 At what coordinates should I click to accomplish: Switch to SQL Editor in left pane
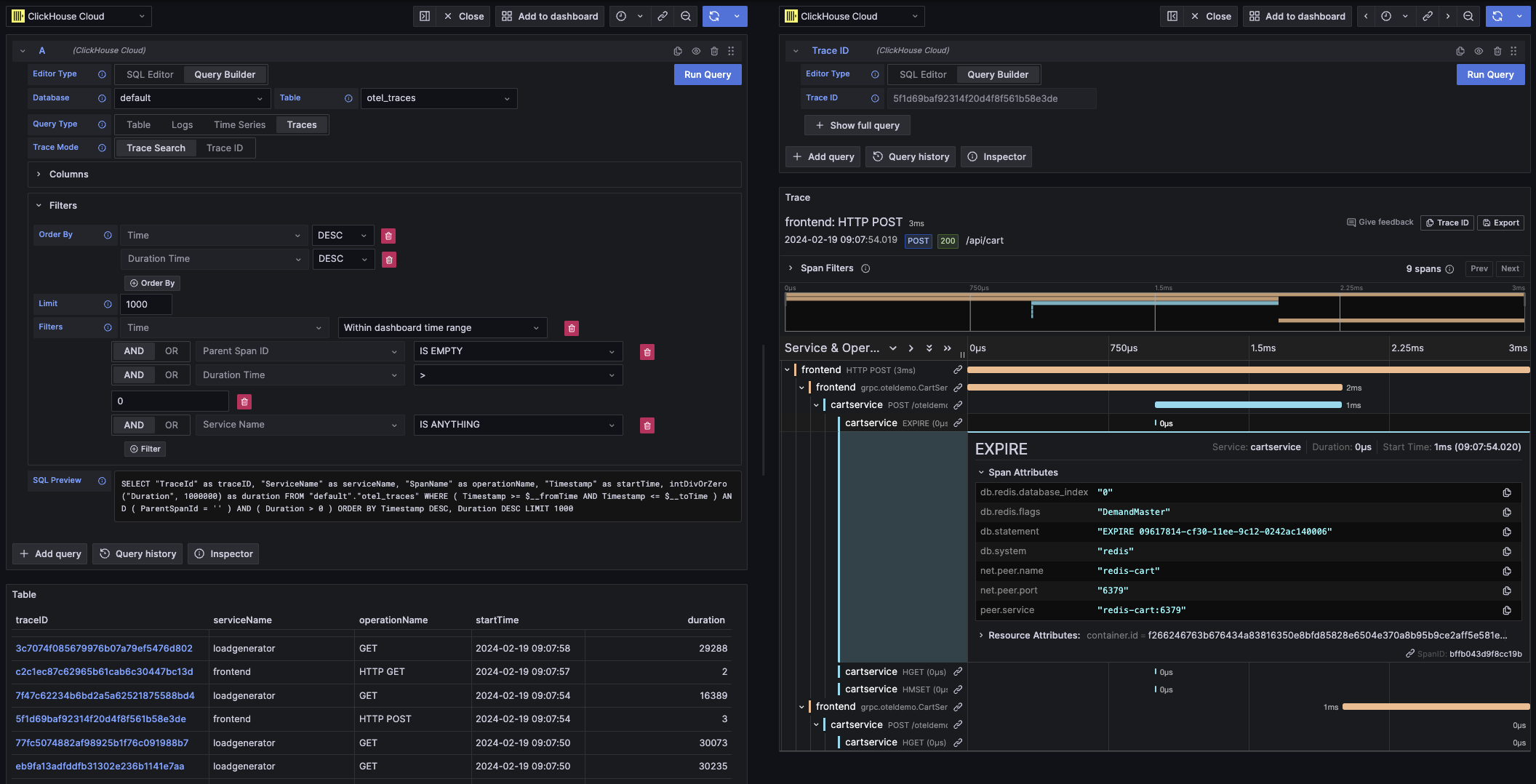pyautogui.click(x=150, y=75)
